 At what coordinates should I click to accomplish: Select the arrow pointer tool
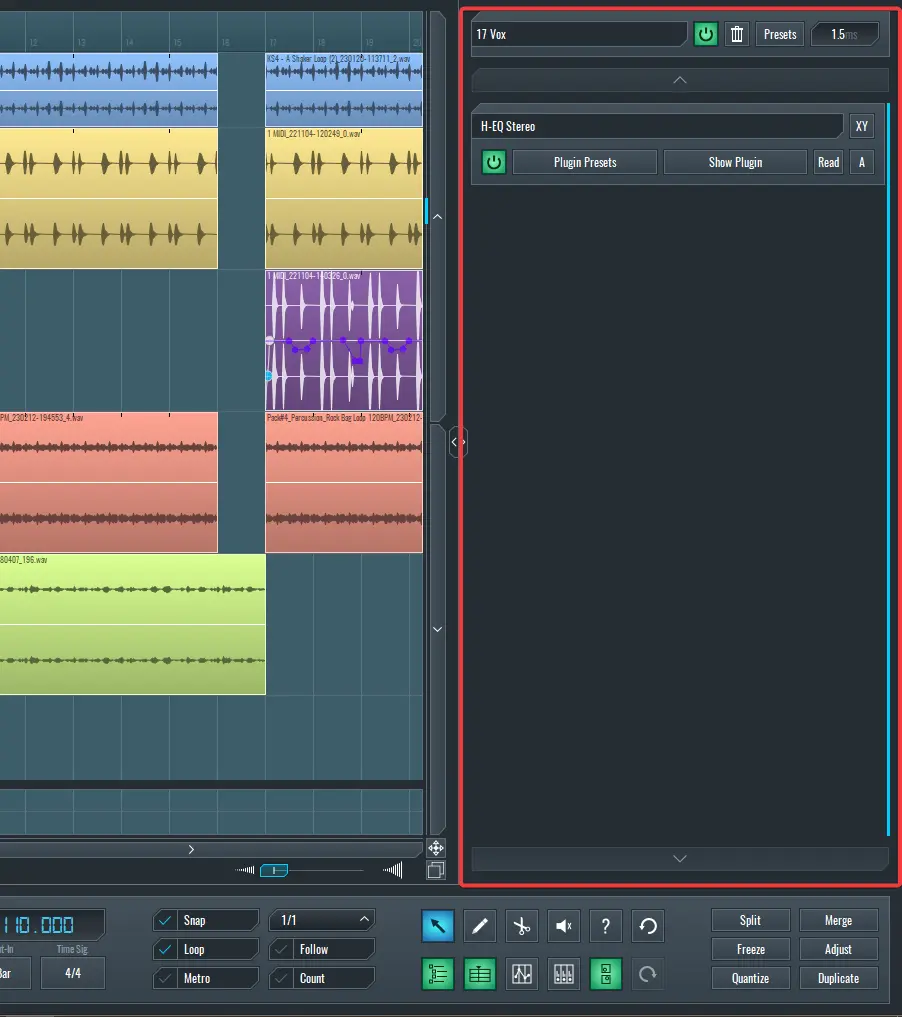(438, 926)
